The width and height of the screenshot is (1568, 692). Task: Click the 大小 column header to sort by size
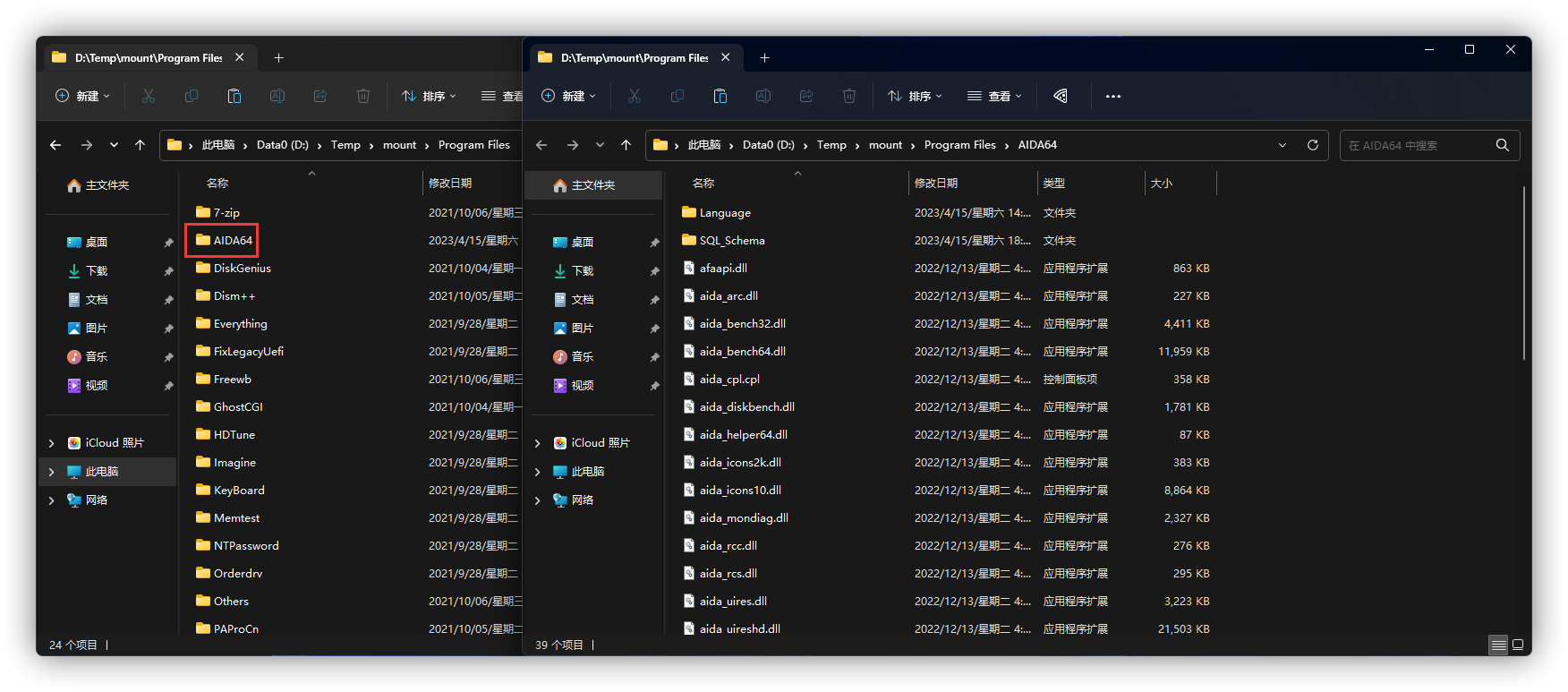coord(1162,183)
